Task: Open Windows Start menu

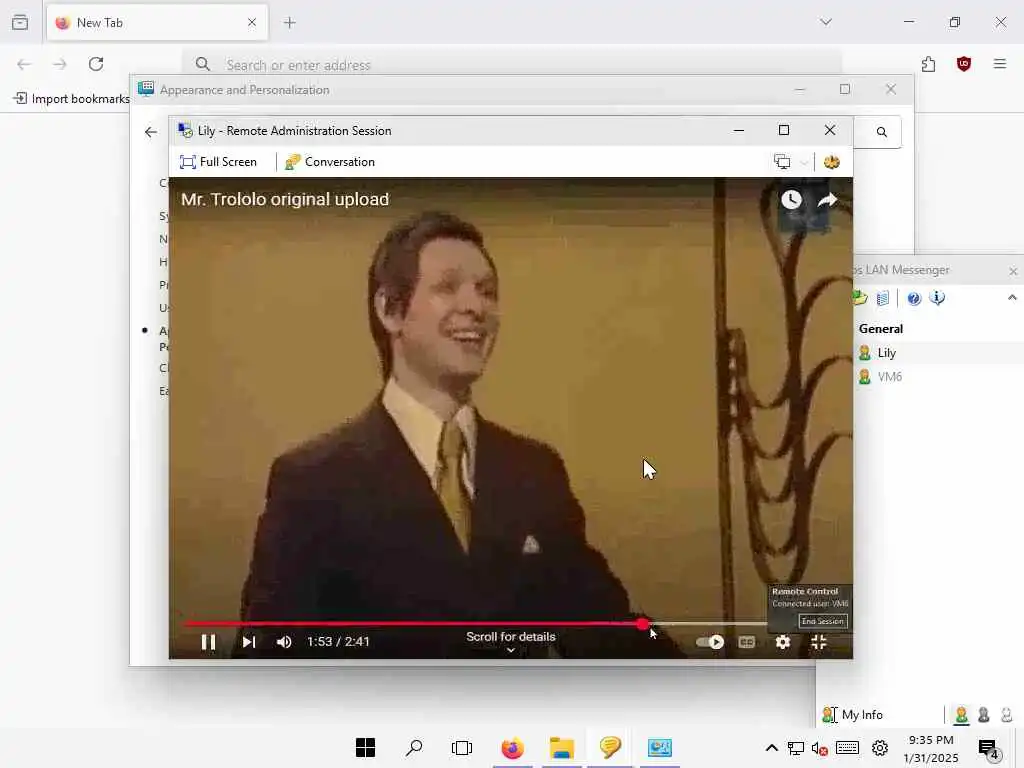Action: 365,748
